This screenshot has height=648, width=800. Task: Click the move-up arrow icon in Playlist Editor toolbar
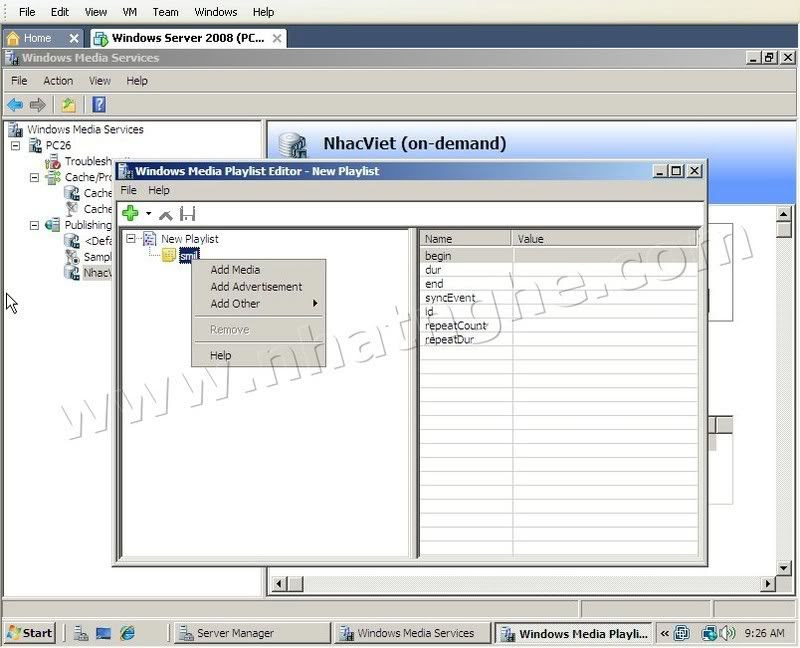click(166, 214)
